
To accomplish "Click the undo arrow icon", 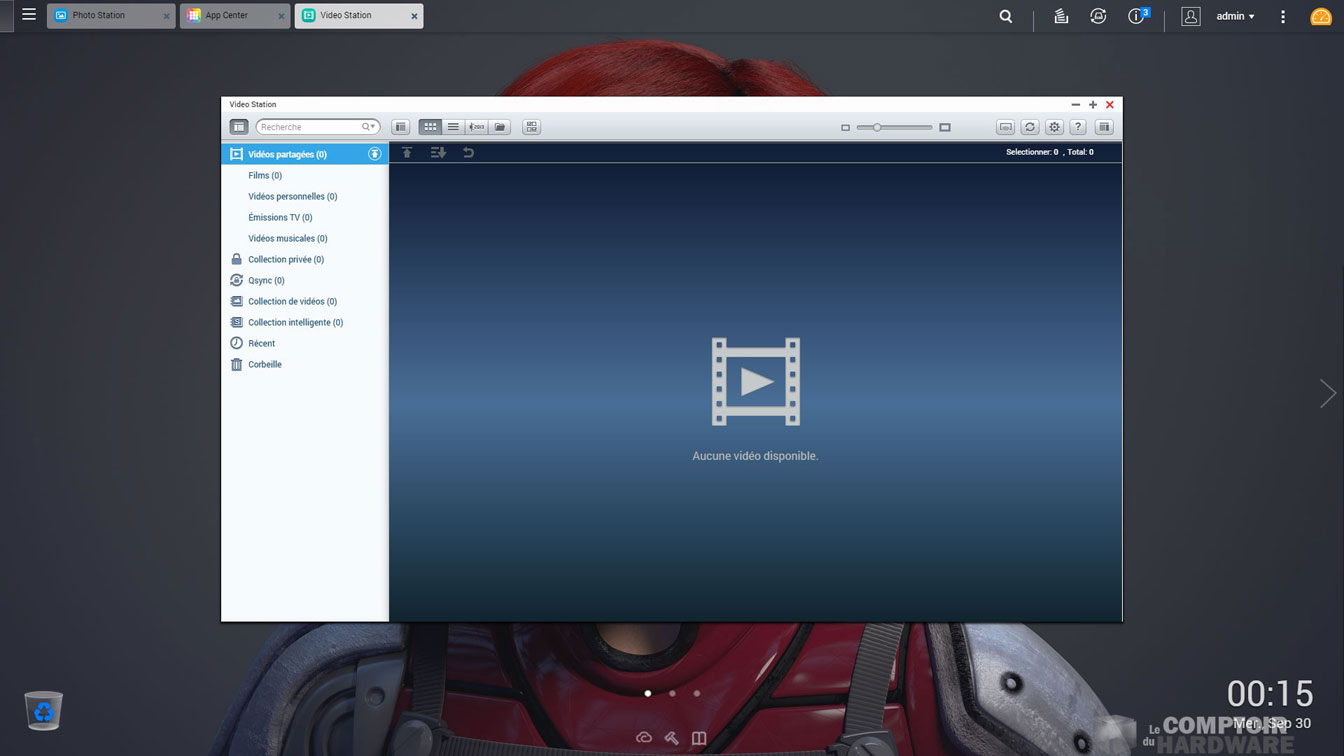I will tap(468, 153).
